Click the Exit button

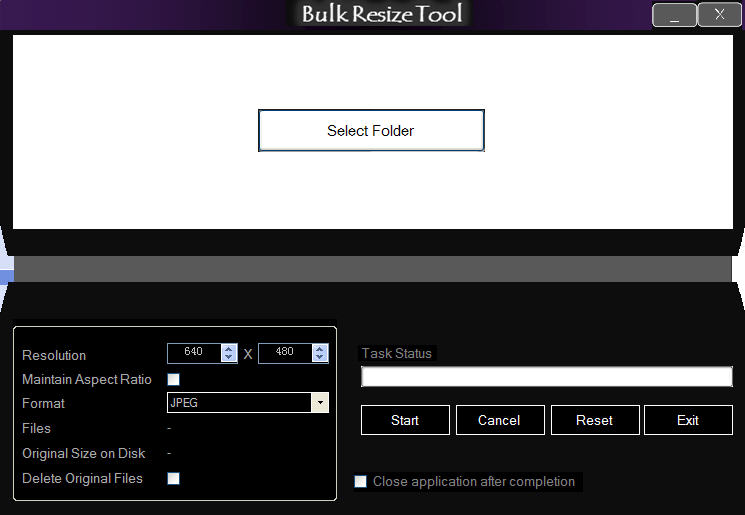point(688,420)
